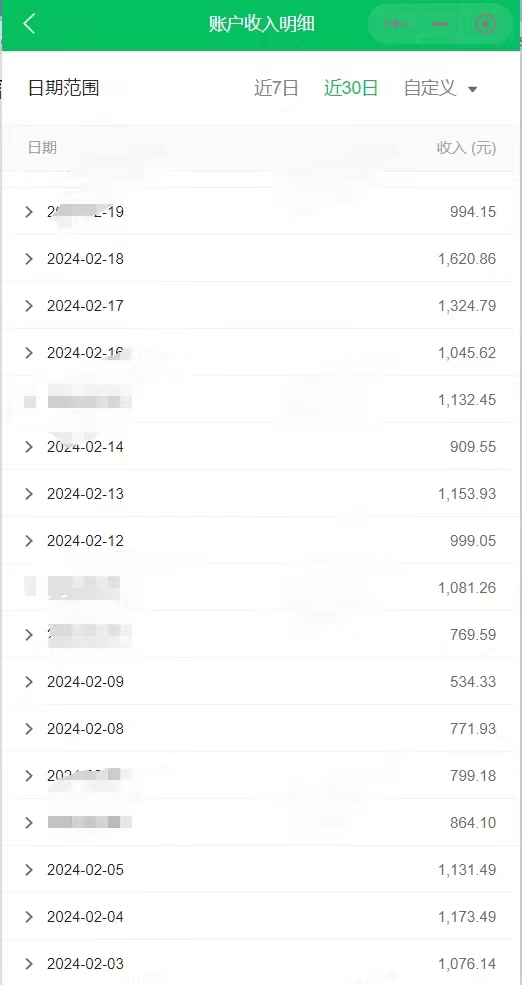Expand the 2024-02-09 row chevron
Image resolution: width=522 pixels, height=985 pixels.
pyautogui.click(x=28, y=682)
